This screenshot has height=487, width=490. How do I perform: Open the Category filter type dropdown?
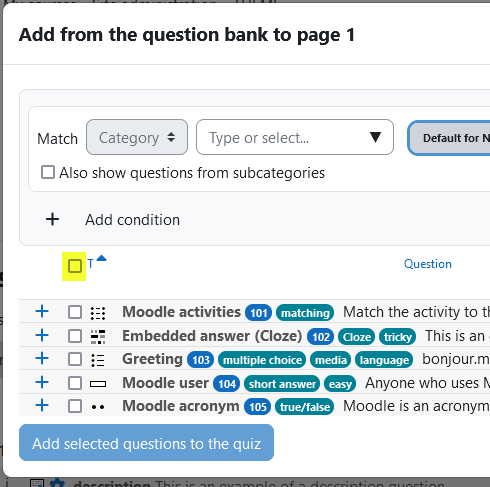point(137,137)
